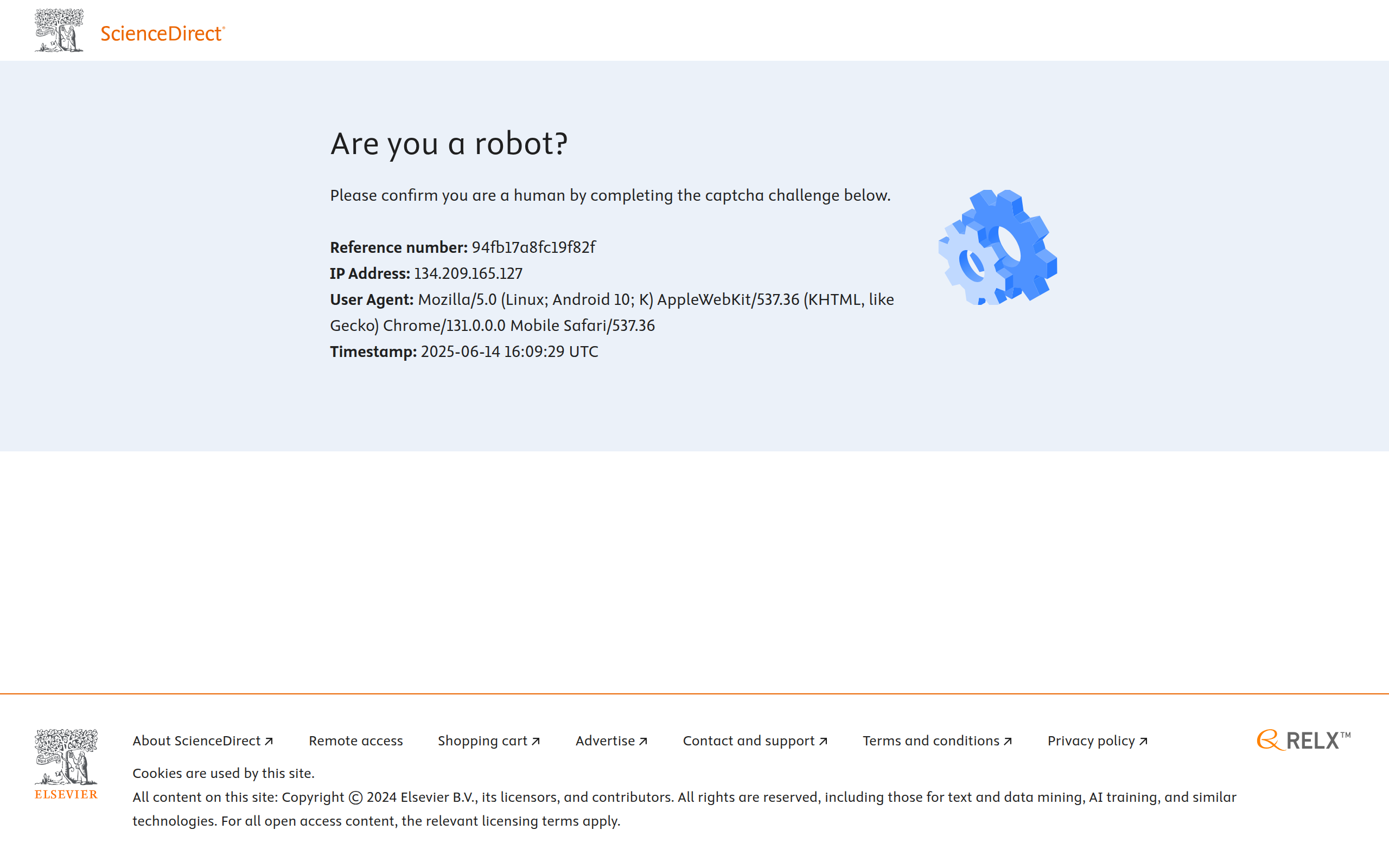Screen dimensions: 1389x868
Task: Click the Copyright 2024 Elsevier B.V. notice
Action: pos(684,809)
